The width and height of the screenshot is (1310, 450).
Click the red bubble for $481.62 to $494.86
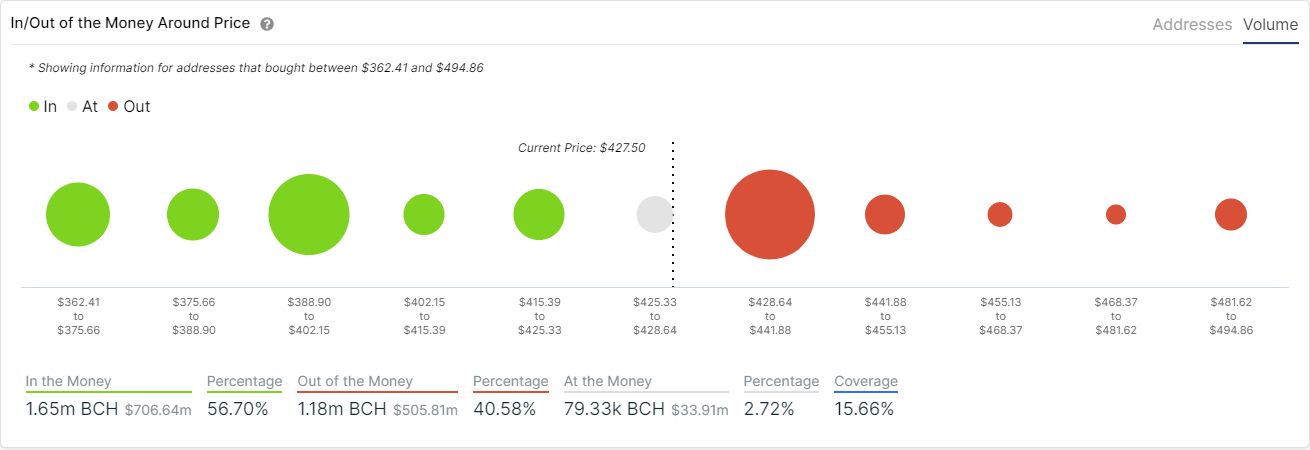(x=1231, y=215)
